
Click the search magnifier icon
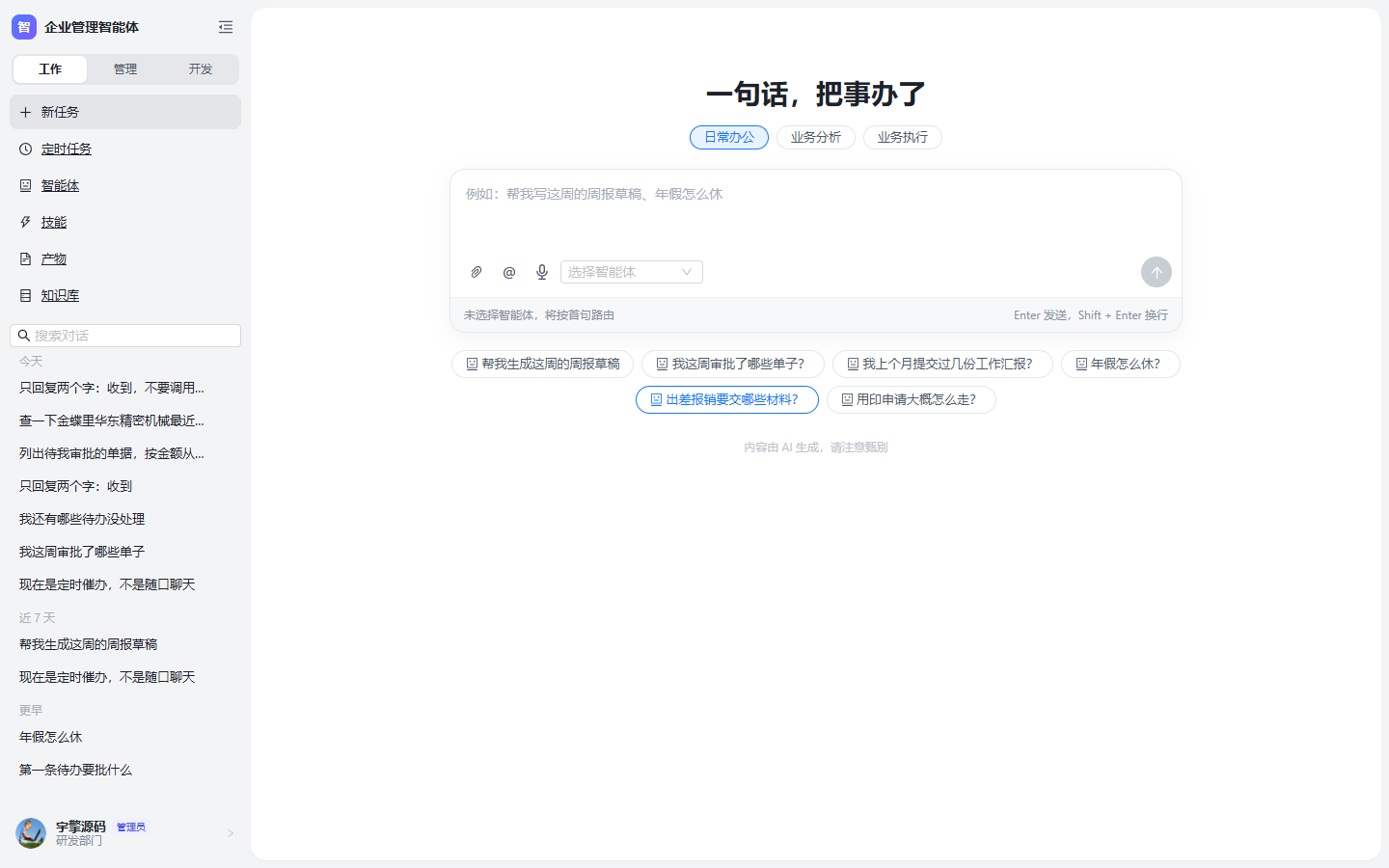coord(24,336)
